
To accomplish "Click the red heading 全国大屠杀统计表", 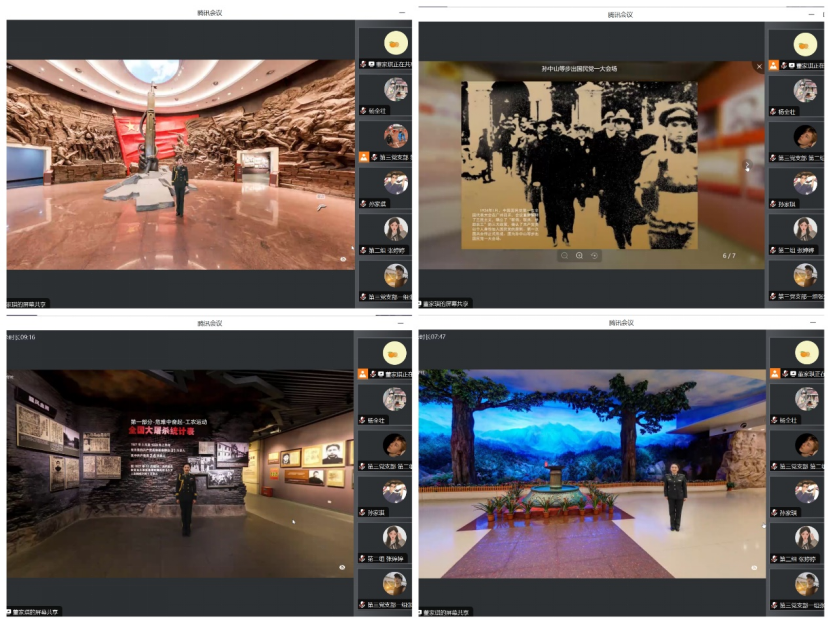I will pos(161,431).
